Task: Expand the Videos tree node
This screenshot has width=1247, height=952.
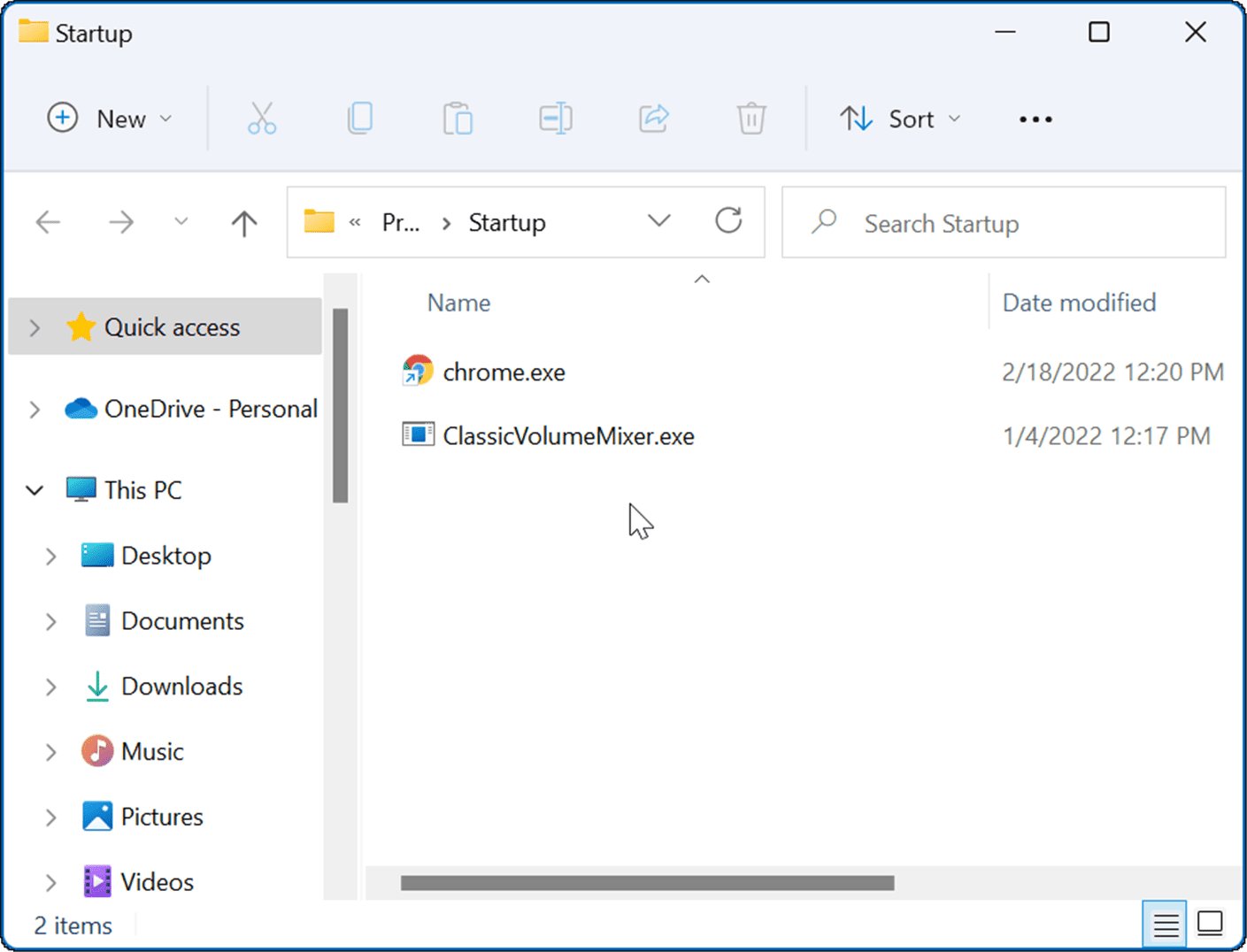Action: [x=51, y=883]
